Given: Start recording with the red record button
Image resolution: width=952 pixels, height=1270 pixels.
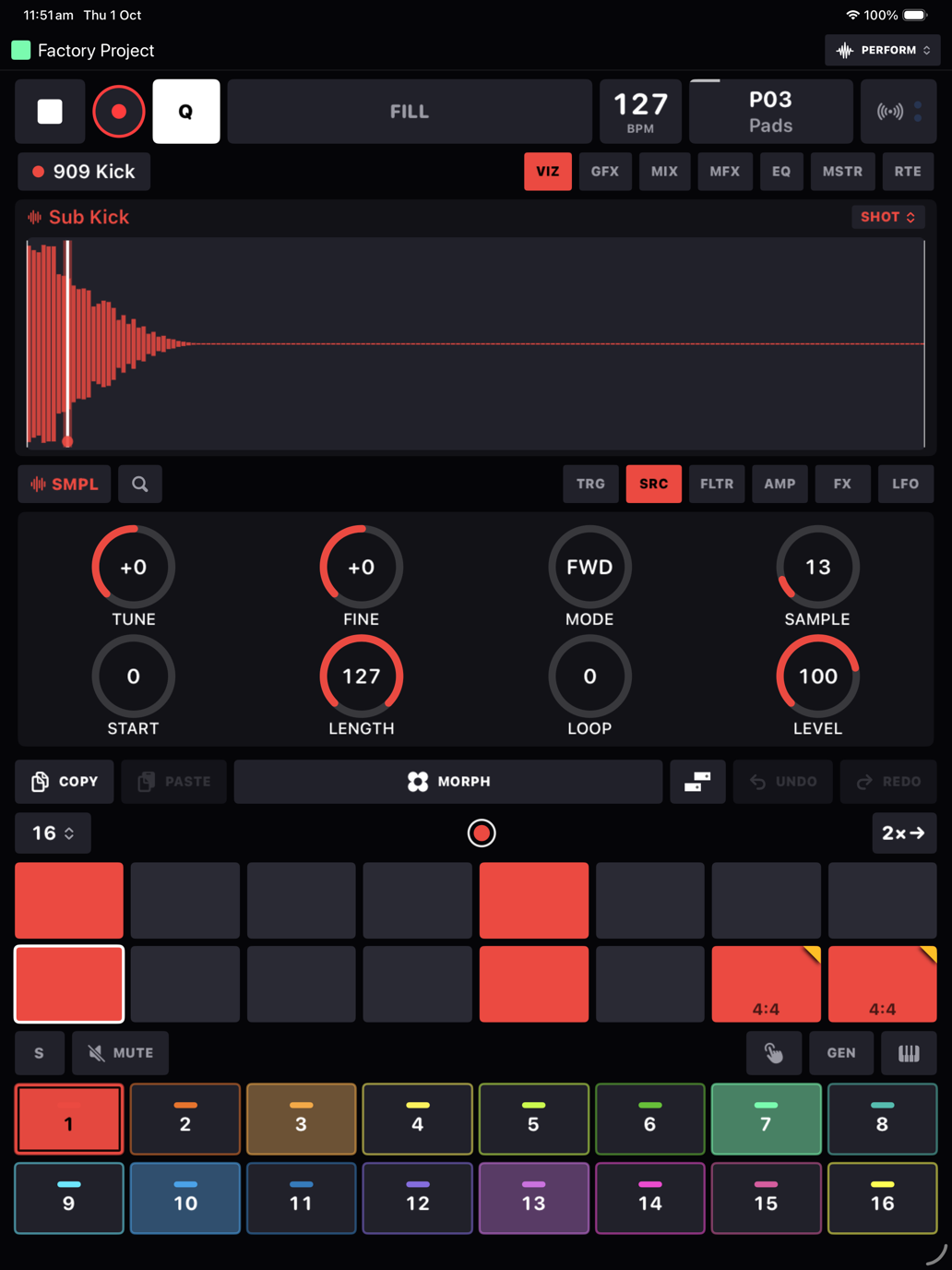Looking at the screenshot, I should point(119,112).
